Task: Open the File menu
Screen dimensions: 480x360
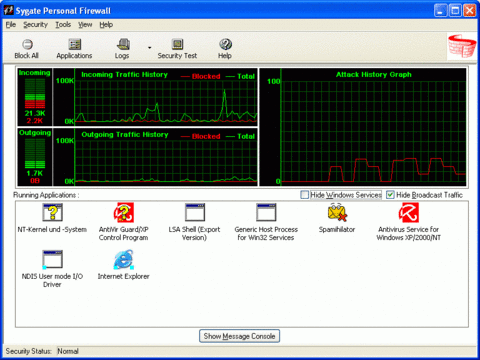Action: pyautogui.click(x=11, y=25)
